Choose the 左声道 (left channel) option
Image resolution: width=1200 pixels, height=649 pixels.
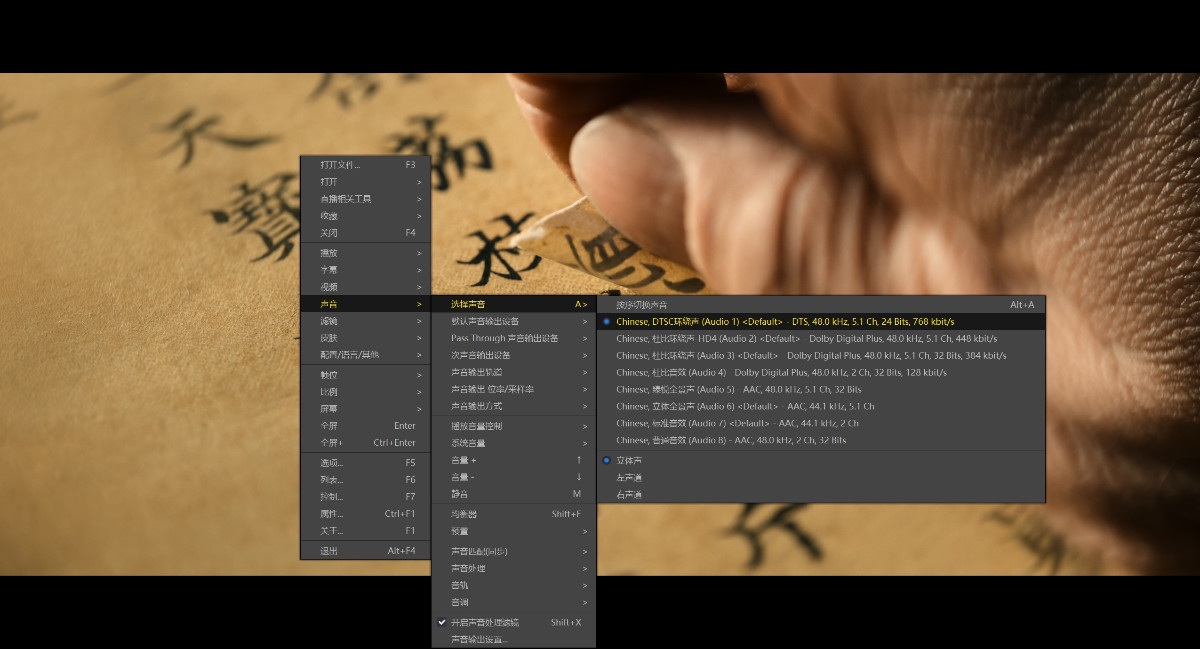[x=629, y=478]
